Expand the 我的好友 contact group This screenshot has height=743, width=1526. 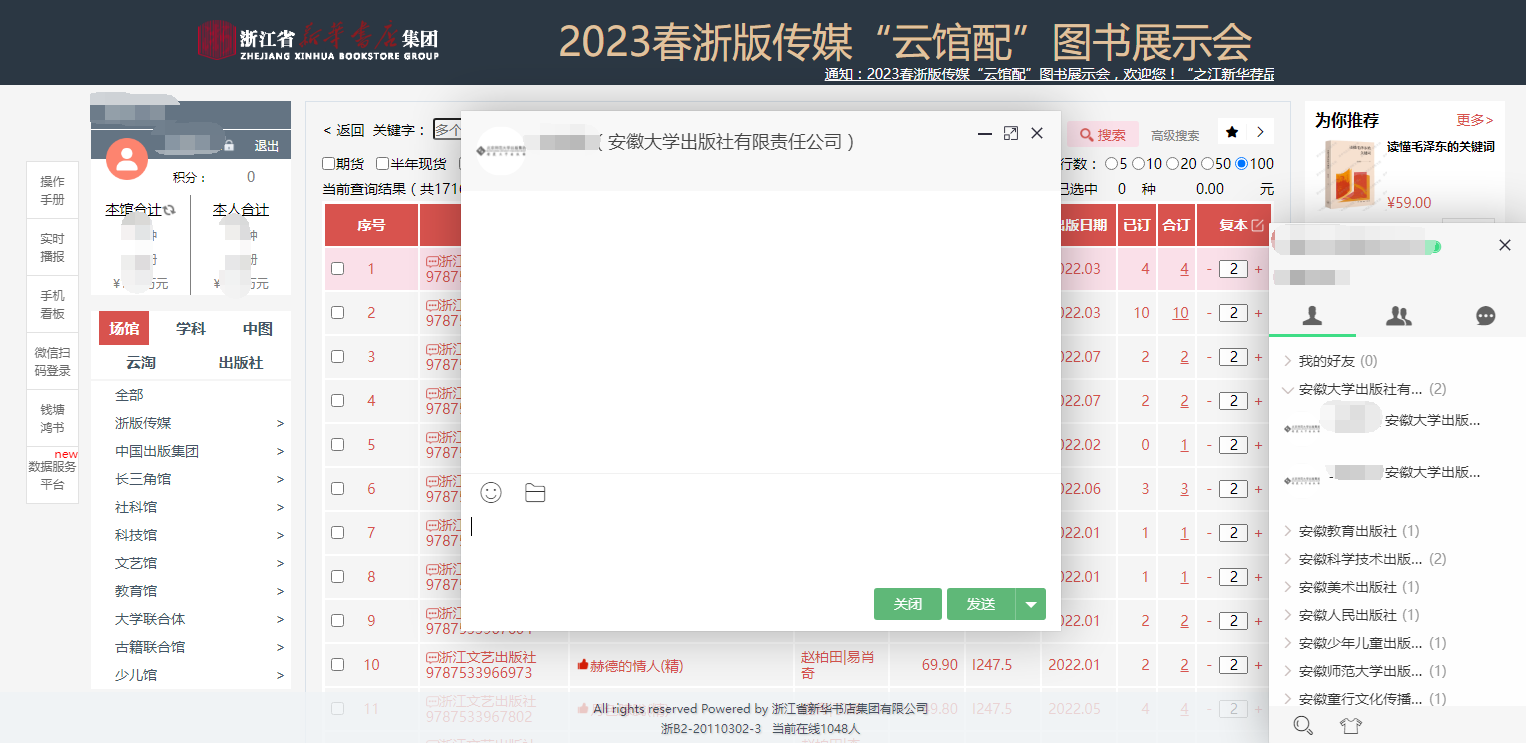1288,361
